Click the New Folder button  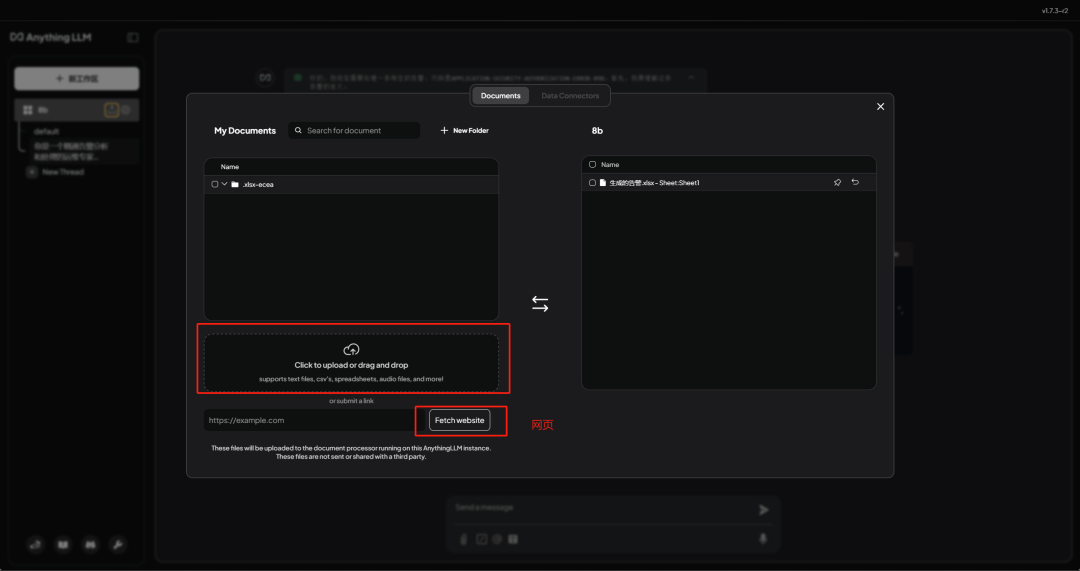pyautogui.click(x=465, y=131)
